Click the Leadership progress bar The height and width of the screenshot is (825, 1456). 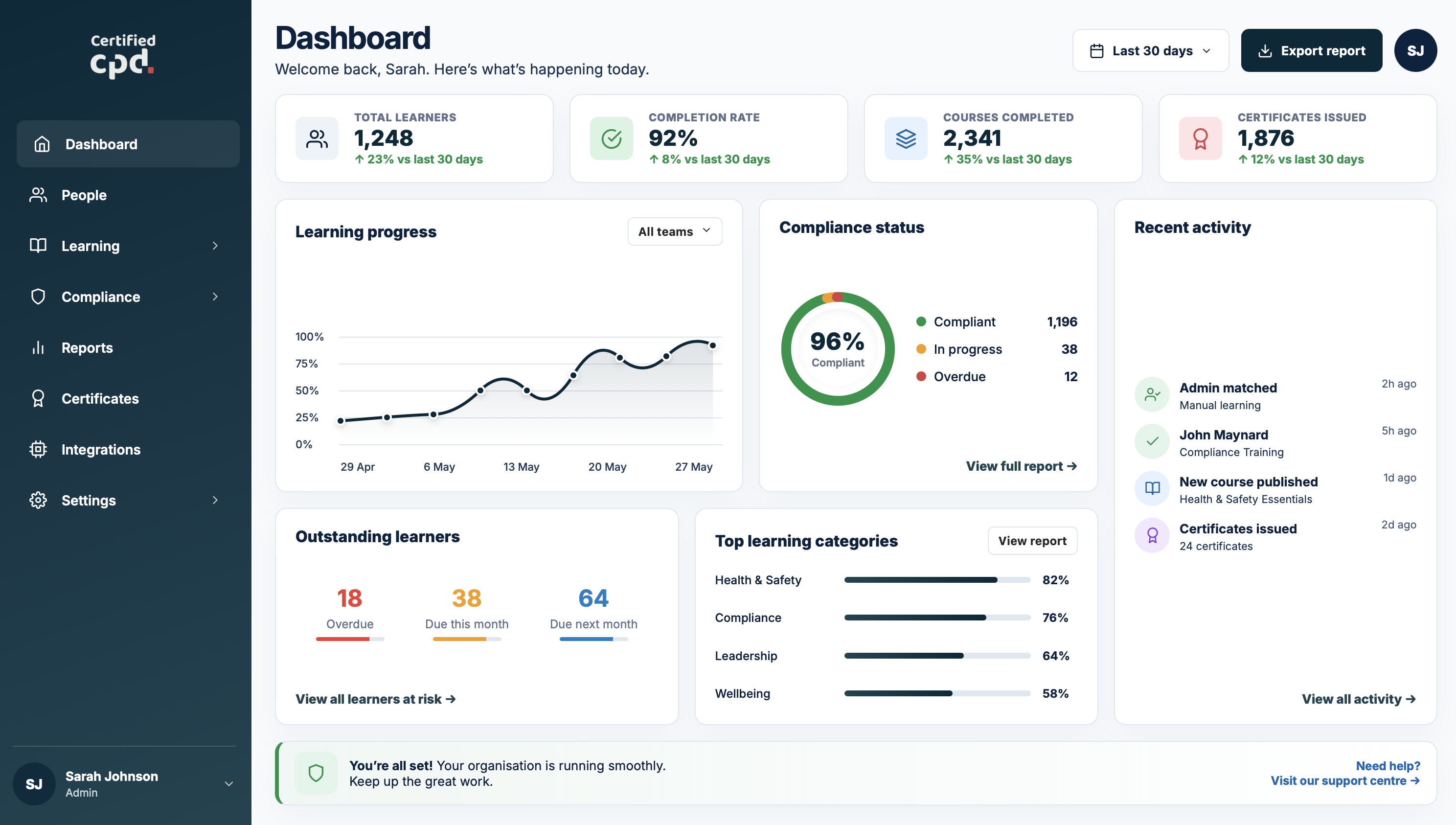coord(937,656)
